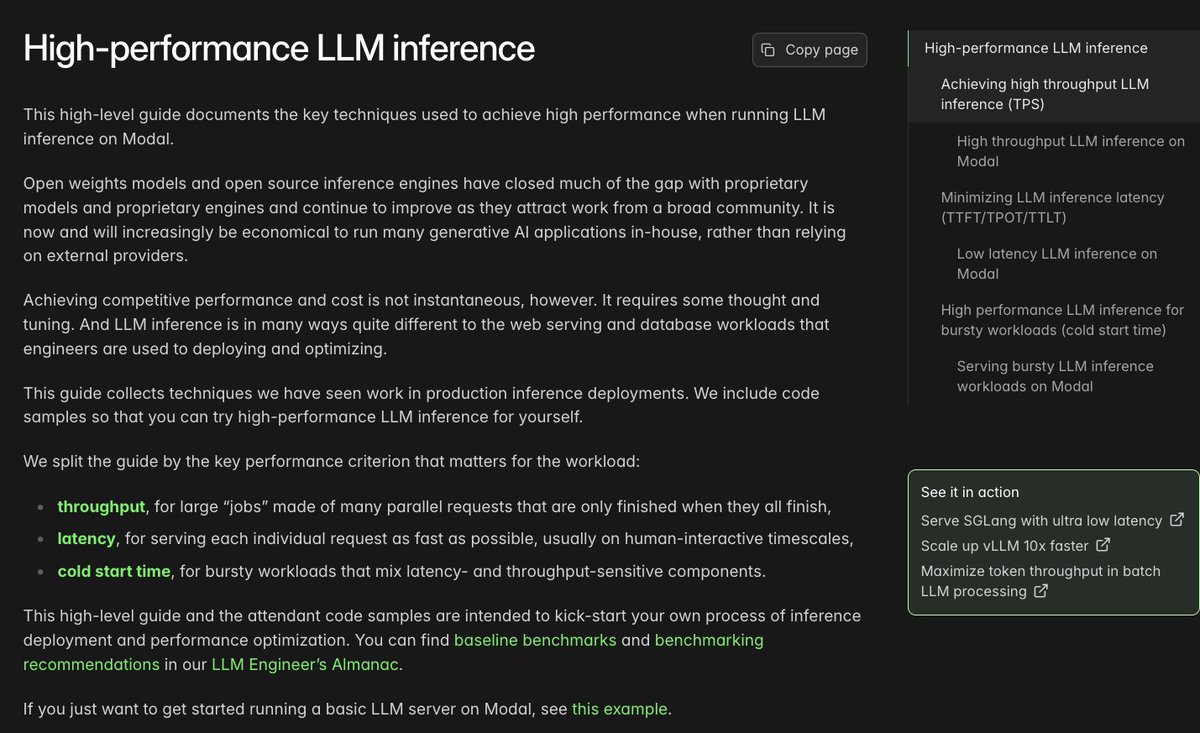The image size is (1200, 733).
Task: Open external link icon after "Maximize token throughput in batch LLM processing"
Action: (1041, 591)
